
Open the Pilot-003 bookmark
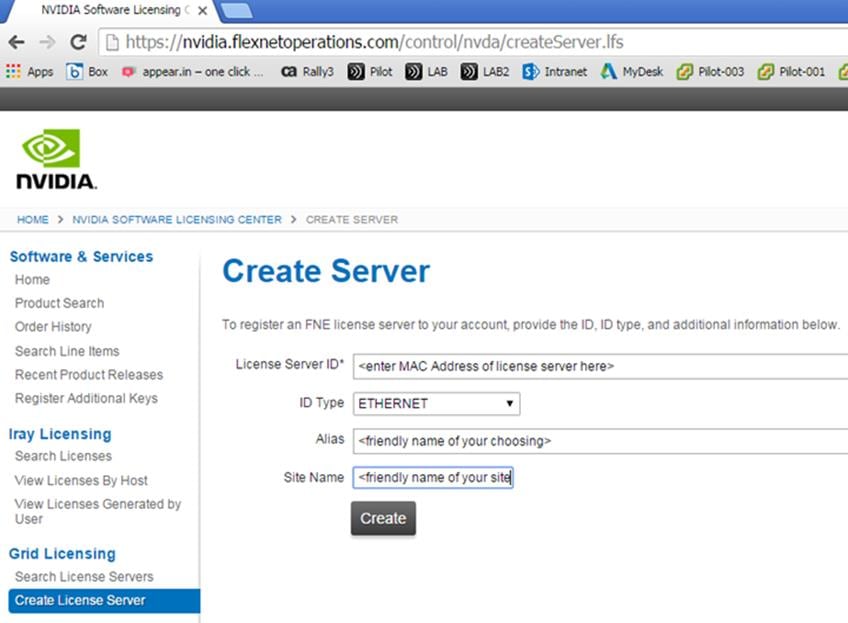click(x=710, y=71)
